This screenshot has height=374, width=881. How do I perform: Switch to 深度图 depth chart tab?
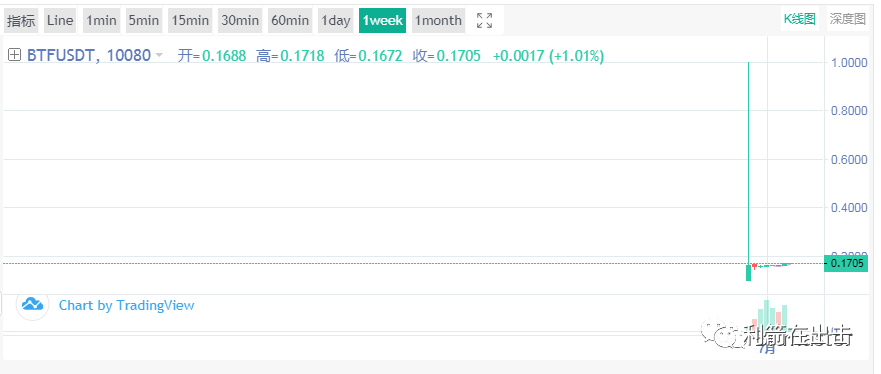click(x=847, y=19)
